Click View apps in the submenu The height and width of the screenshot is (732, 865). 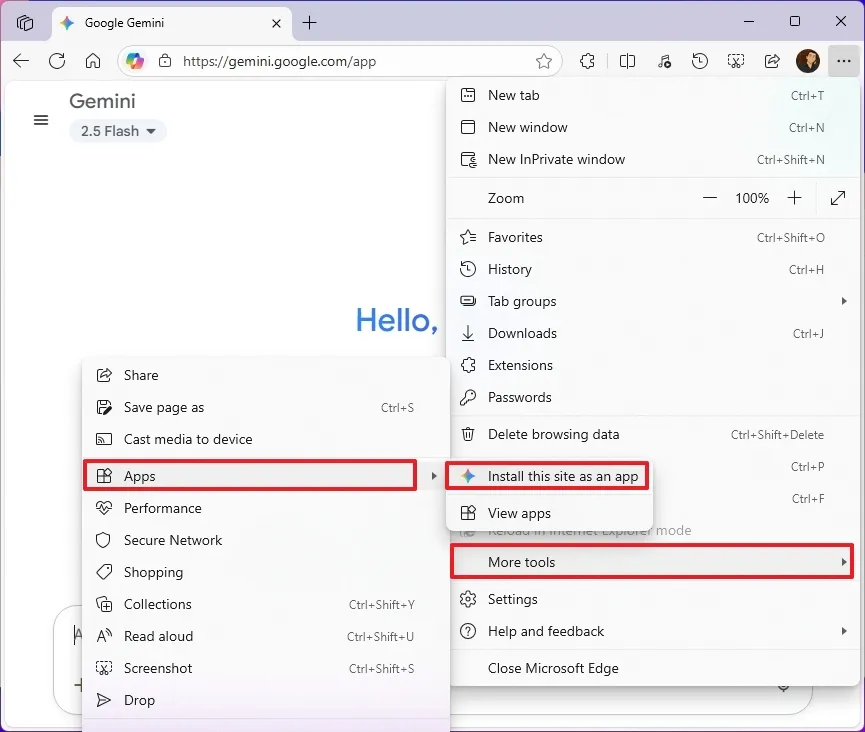click(x=517, y=512)
